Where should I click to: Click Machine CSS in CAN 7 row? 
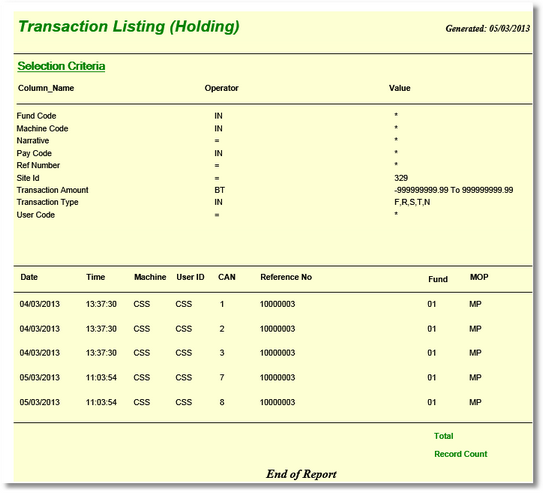click(x=142, y=377)
